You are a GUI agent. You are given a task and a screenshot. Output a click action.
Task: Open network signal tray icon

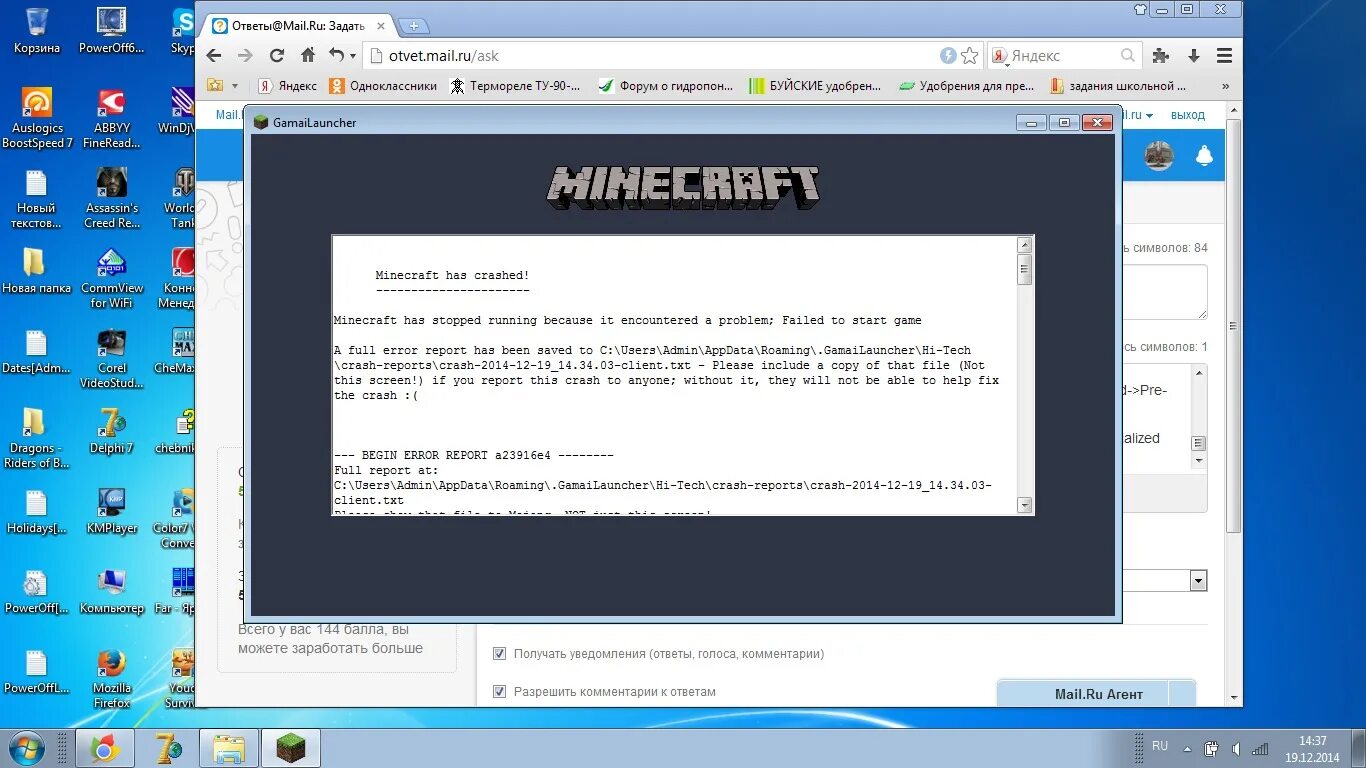[x=1261, y=748]
